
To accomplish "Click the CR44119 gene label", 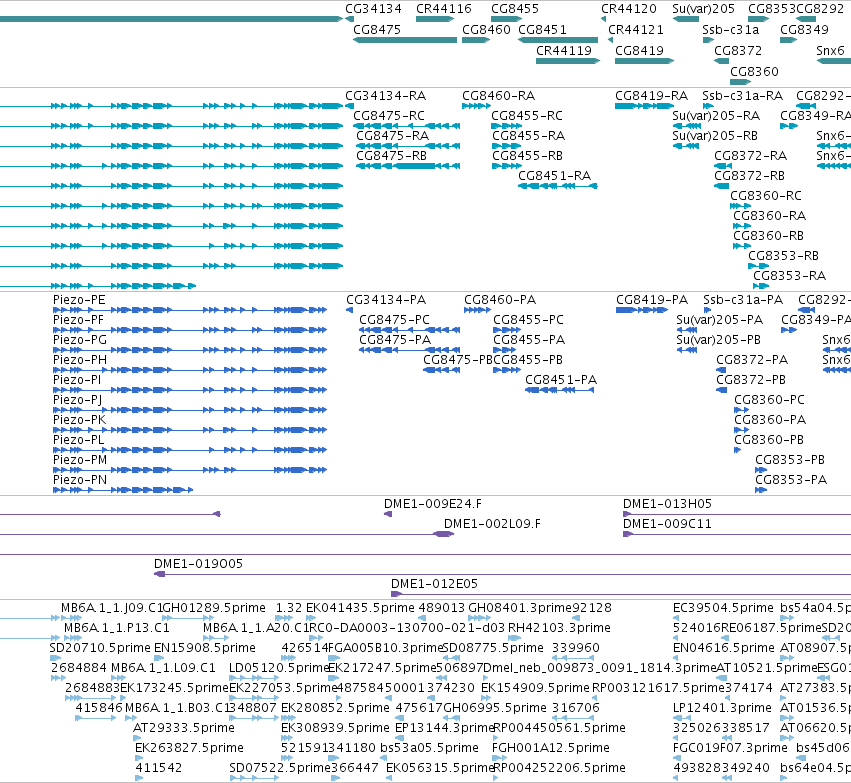I will coord(564,51).
